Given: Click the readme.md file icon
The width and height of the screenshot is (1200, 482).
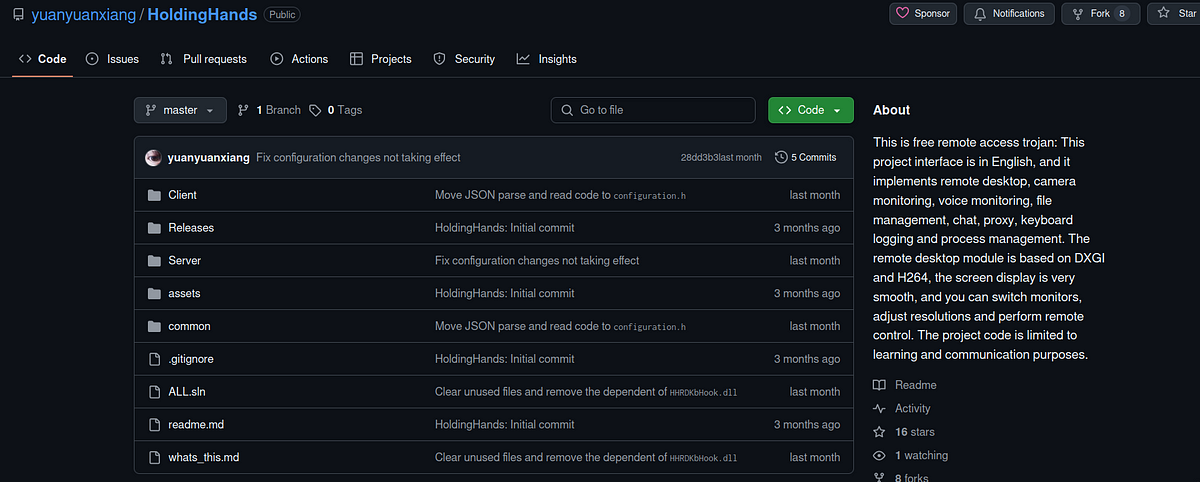Looking at the screenshot, I should [x=154, y=425].
